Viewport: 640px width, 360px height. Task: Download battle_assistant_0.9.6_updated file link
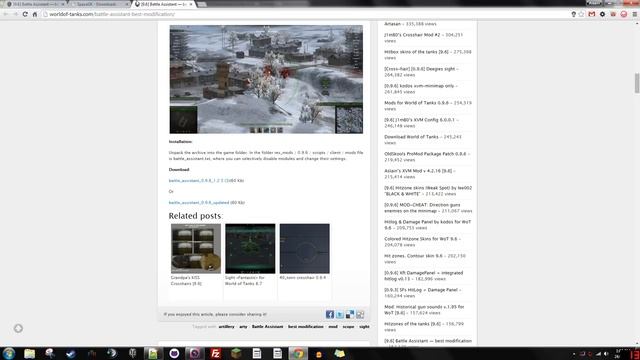pos(199,202)
